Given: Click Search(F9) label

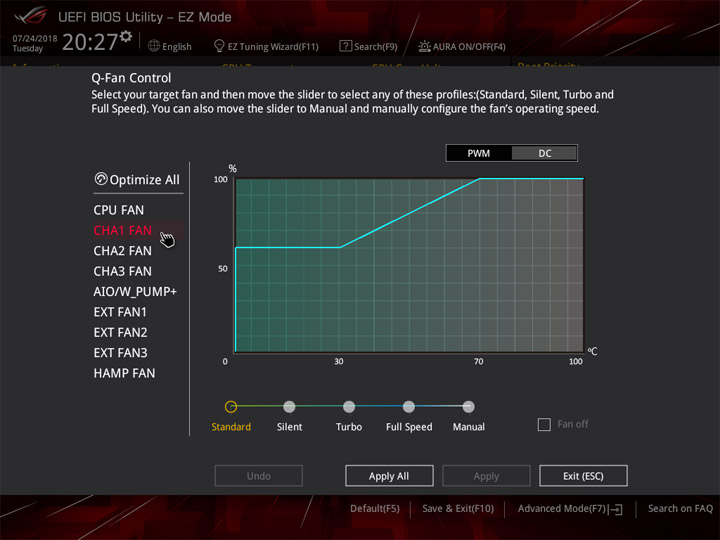Looking at the screenshot, I should click(376, 46).
